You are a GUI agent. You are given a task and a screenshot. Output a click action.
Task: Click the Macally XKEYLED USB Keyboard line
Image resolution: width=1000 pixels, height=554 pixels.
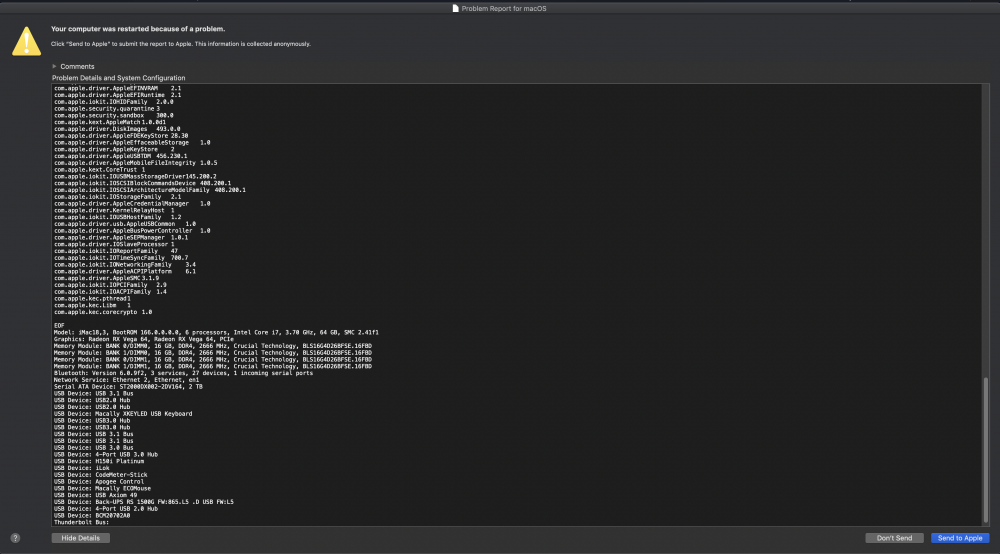123,414
